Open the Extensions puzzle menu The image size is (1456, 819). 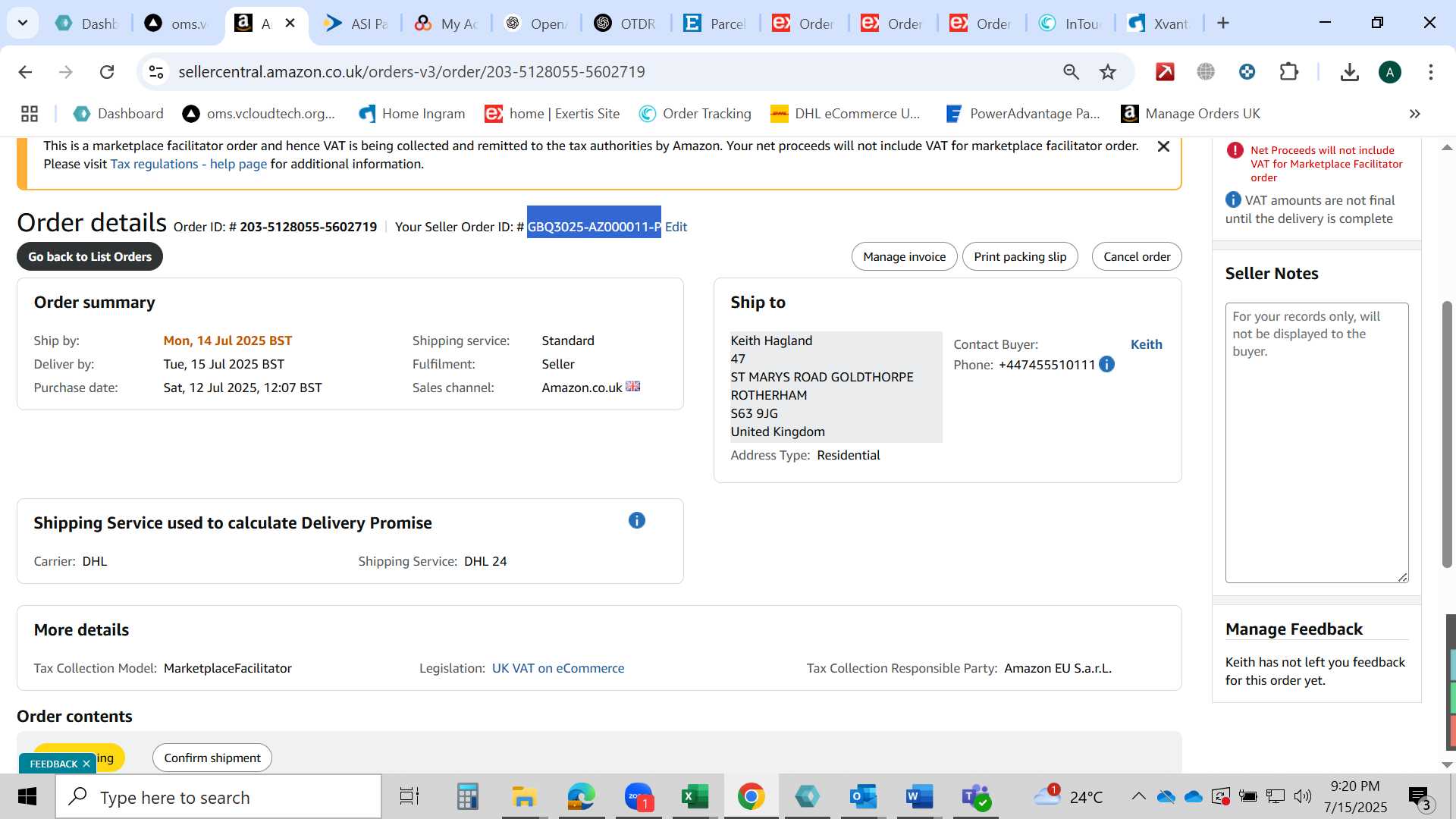[x=1288, y=72]
